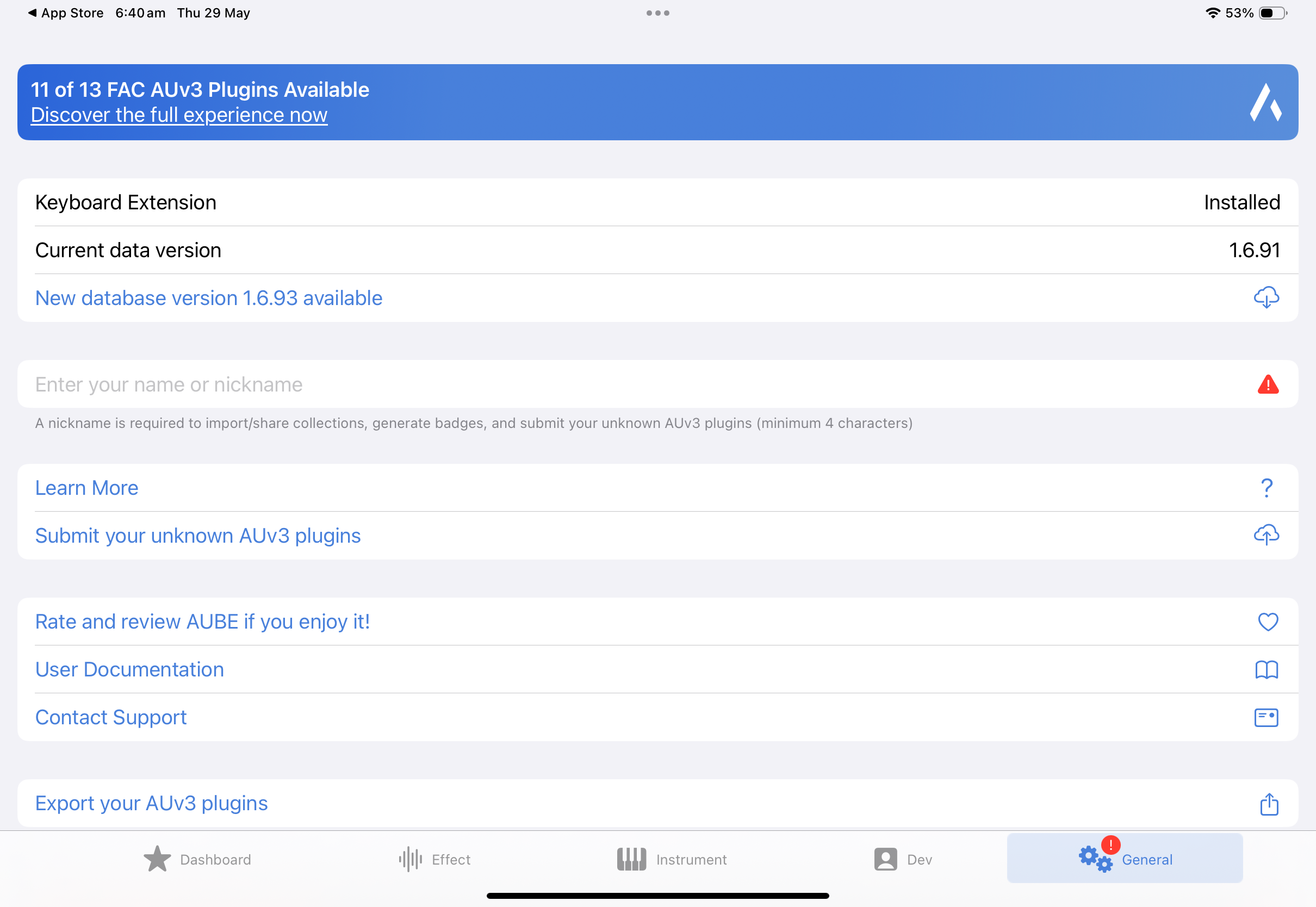Click the open book documentation icon
The height and width of the screenshot is (907, 1316).
(x=1266, y=669)
